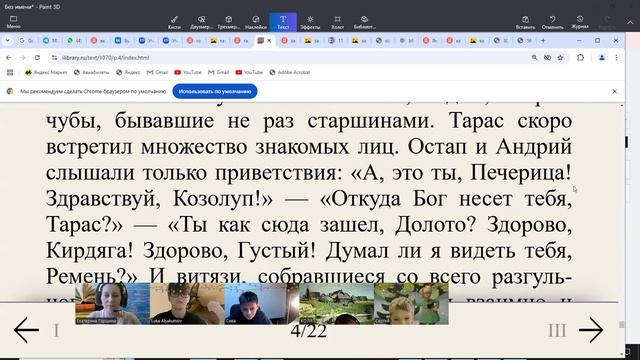The height and width of the screenshot is (360, 640).
Task: Open a new Chrome tab
Action: (x=543, y=40)
